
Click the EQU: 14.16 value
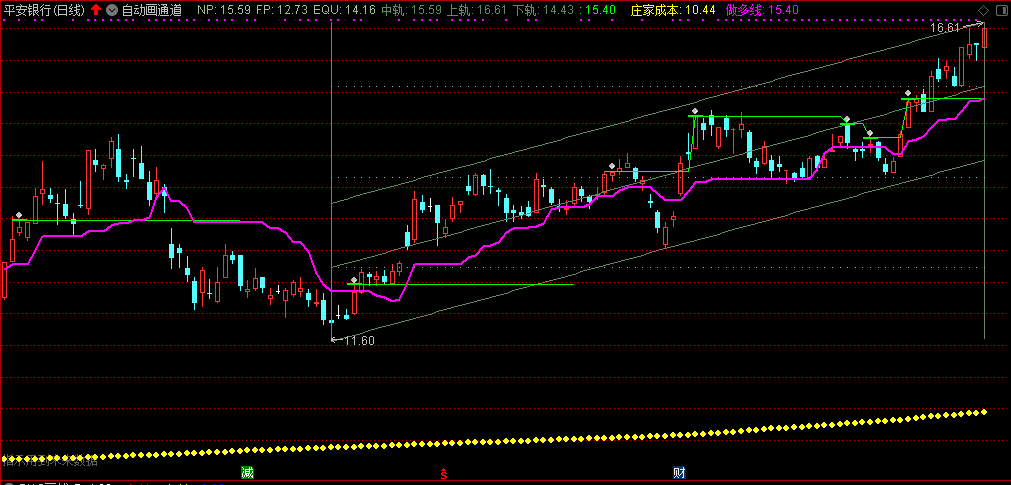(345, 10)
